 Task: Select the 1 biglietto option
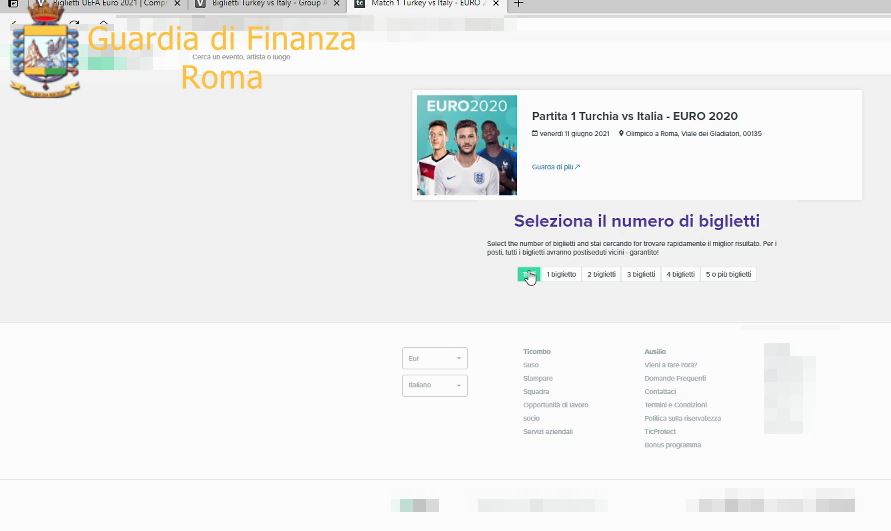pyautogui.click(x=561, y=274)
